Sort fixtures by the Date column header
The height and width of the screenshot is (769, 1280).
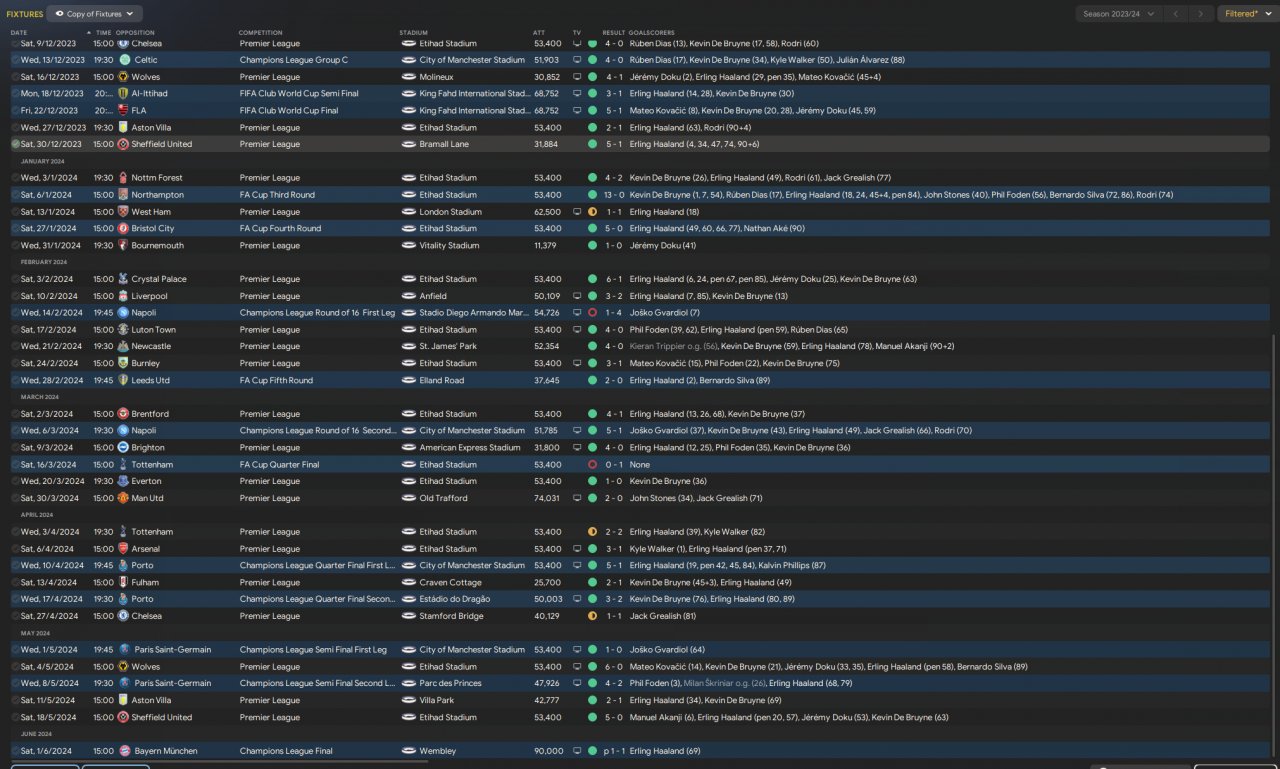tap(19, 33)
